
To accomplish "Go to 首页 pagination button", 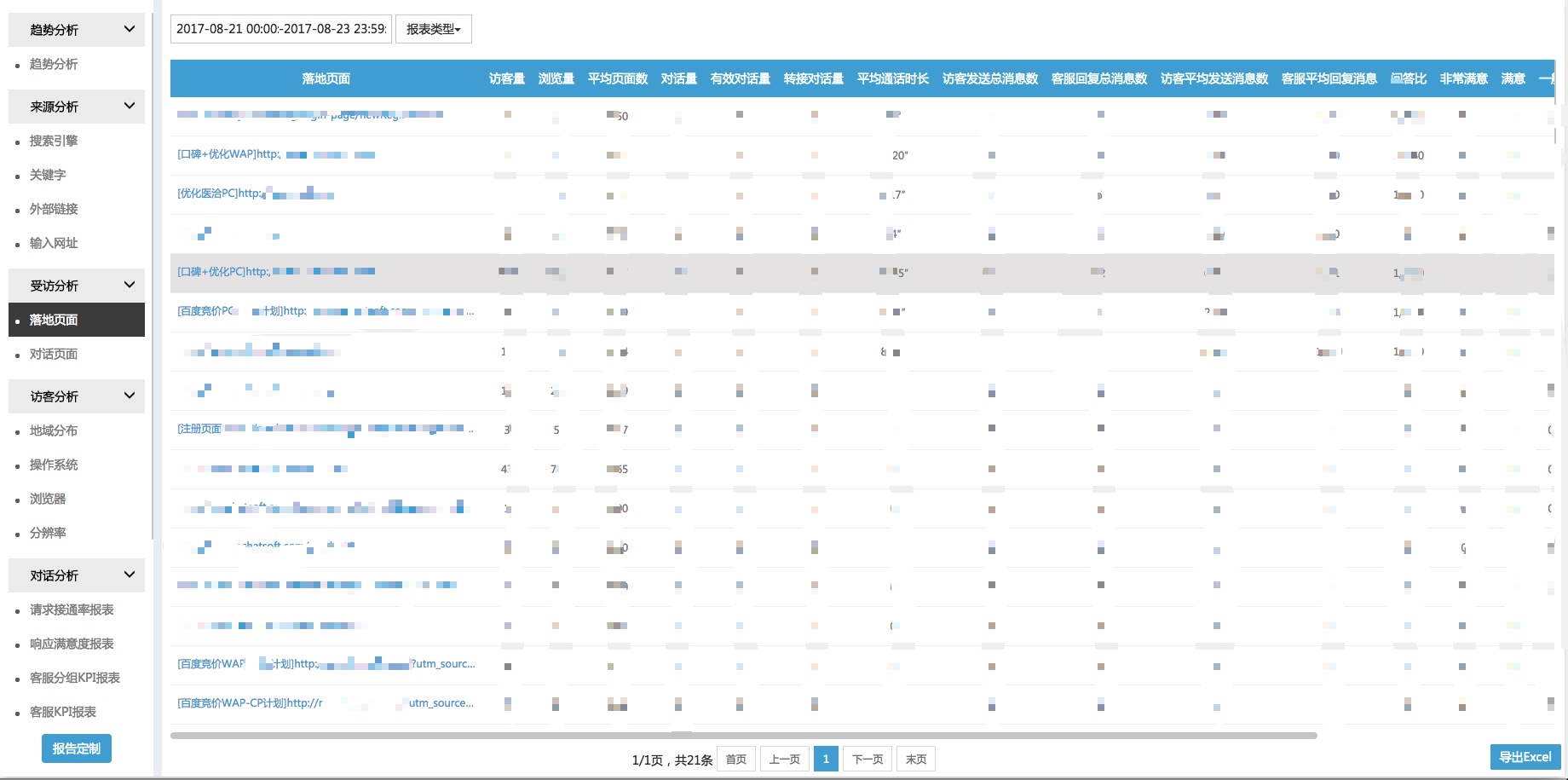I will tap(736, 759).
